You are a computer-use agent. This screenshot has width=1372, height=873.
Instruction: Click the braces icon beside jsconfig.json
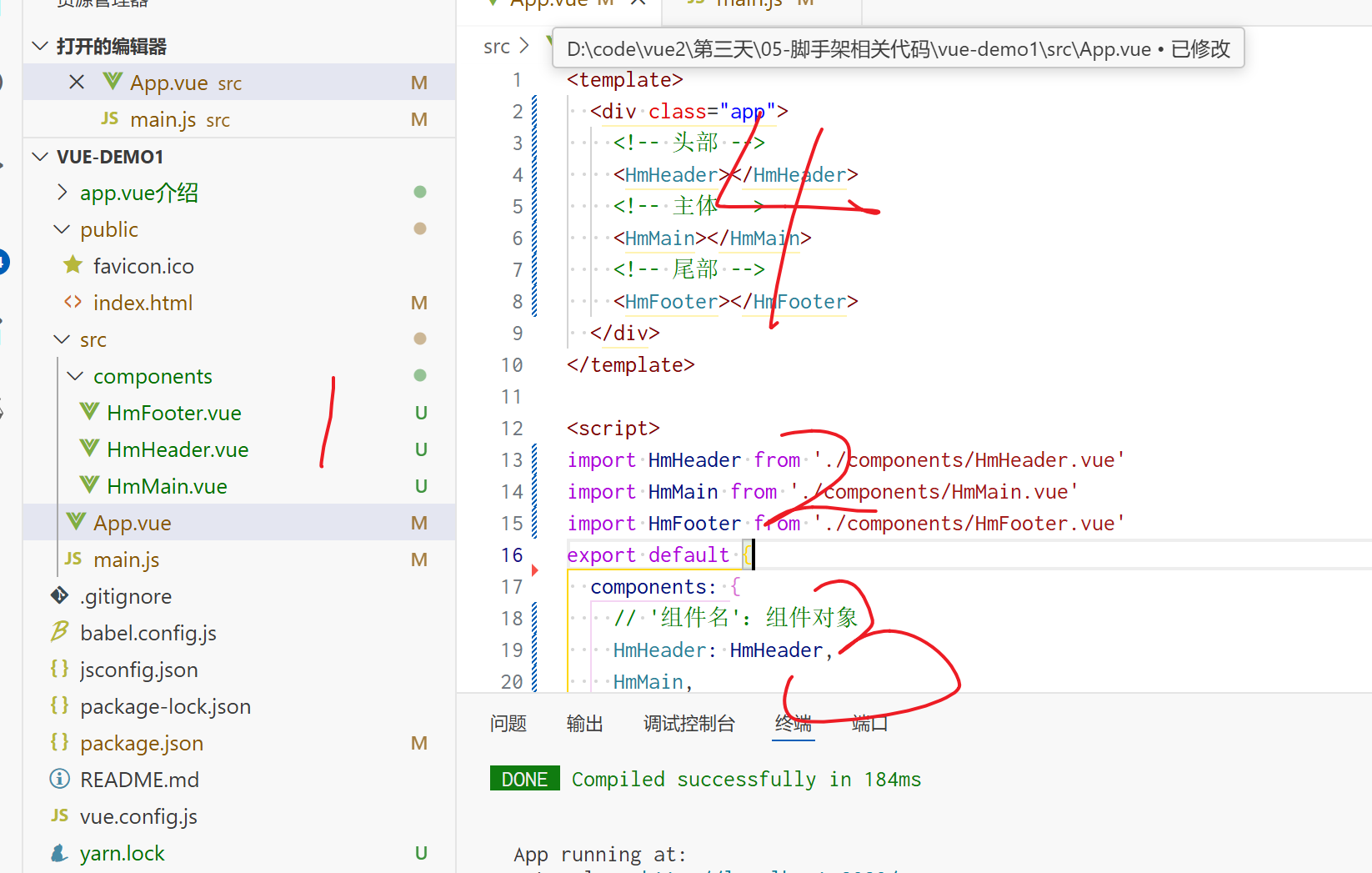click(x=60, y=669)
